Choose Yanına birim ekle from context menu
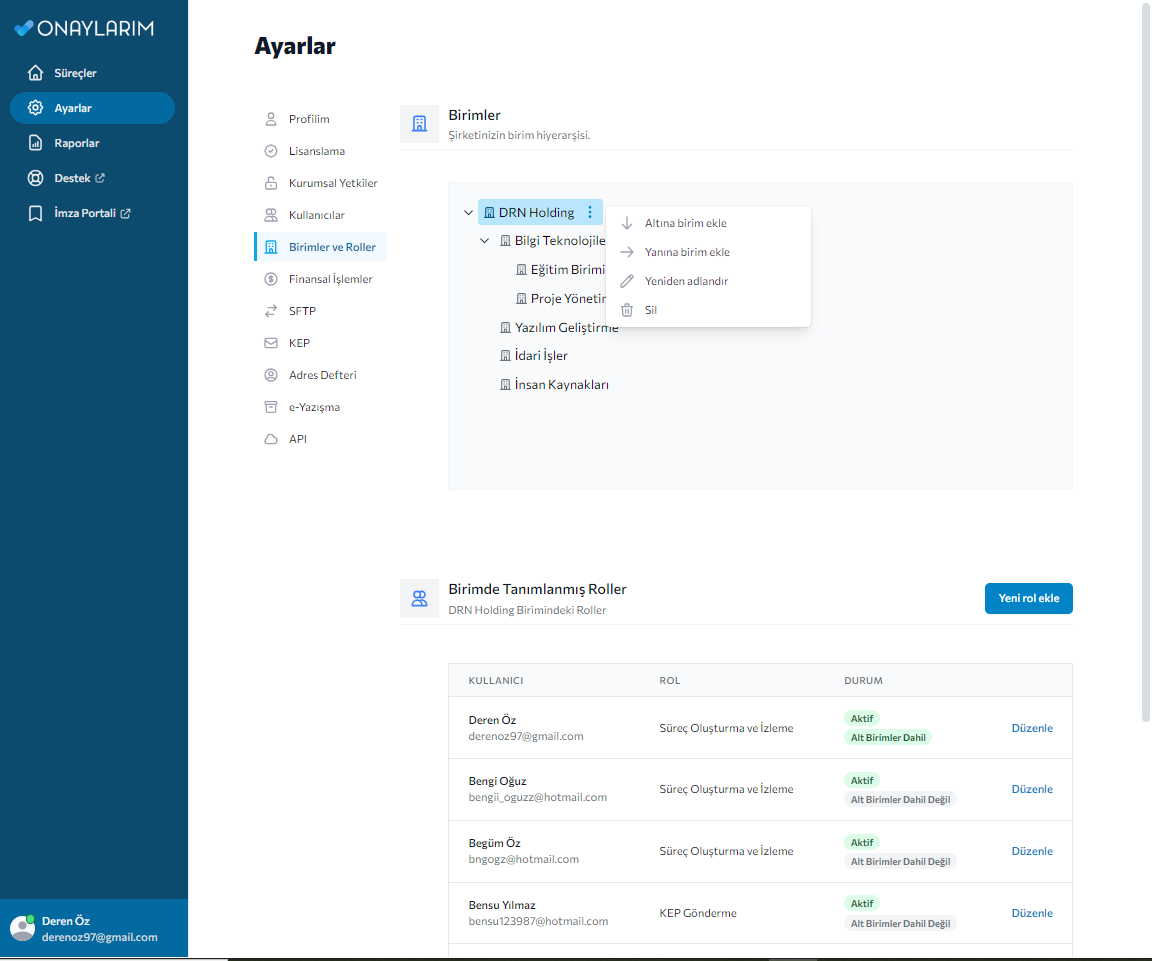 point(687,252)
